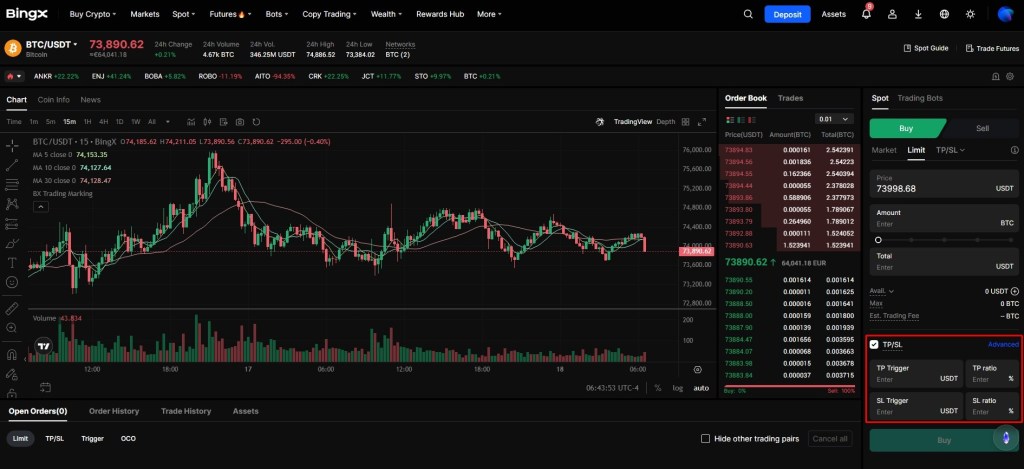Select the XABCD pattern tool
The width and height of the screenshot is (1024, 469).
click(12, 204)
